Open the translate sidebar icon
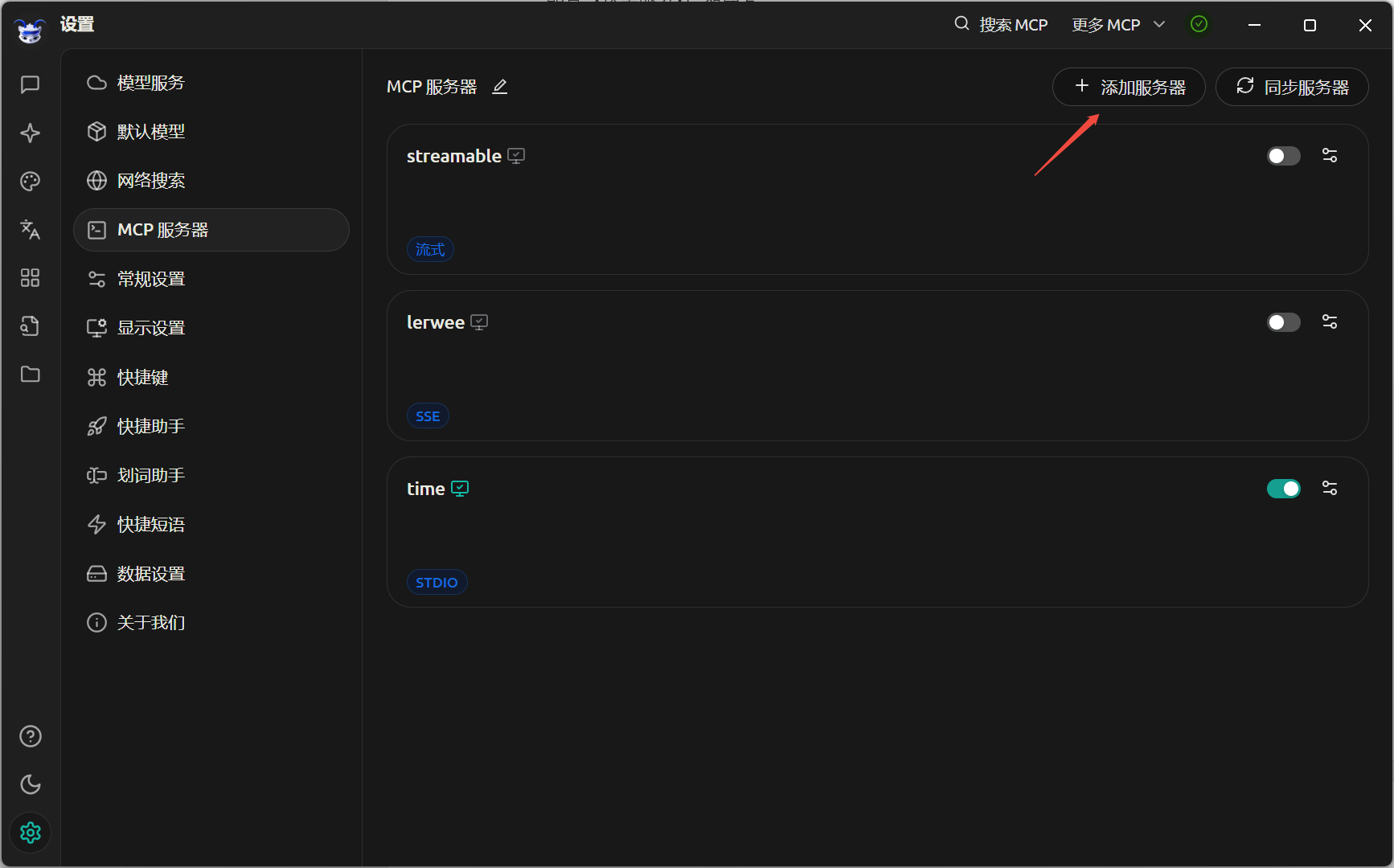The image size is (1394, 868). point(31,229)
